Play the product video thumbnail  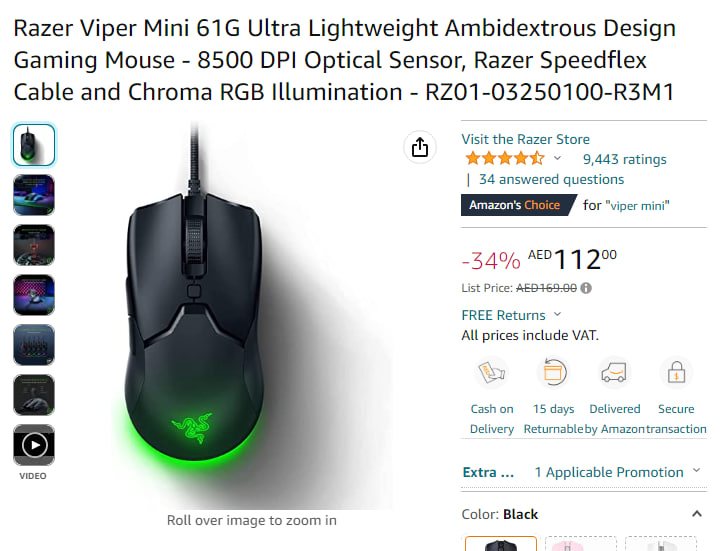coord(34,445)
